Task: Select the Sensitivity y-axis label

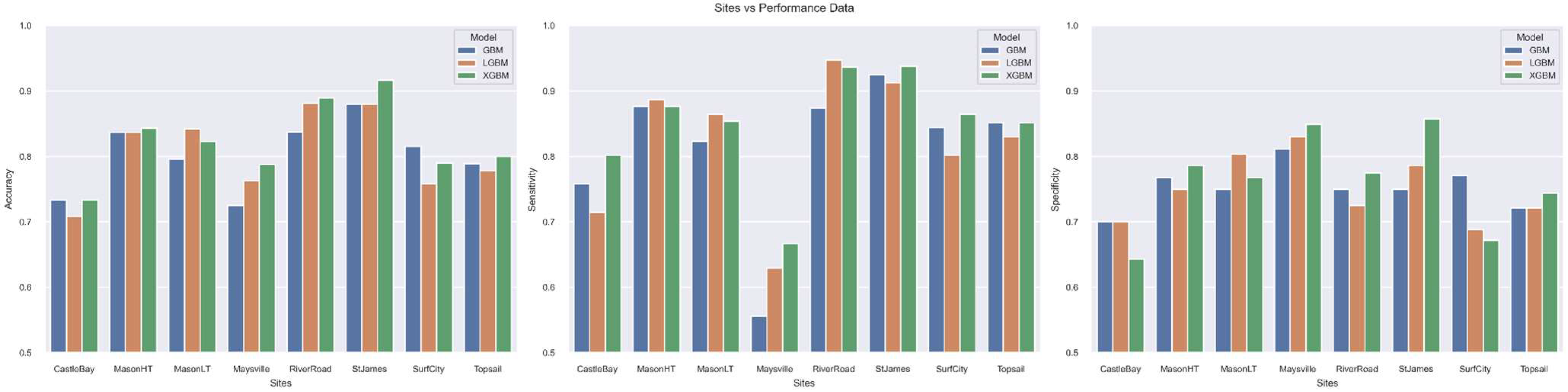Action: pyautogui.click(x=532, y=189)
